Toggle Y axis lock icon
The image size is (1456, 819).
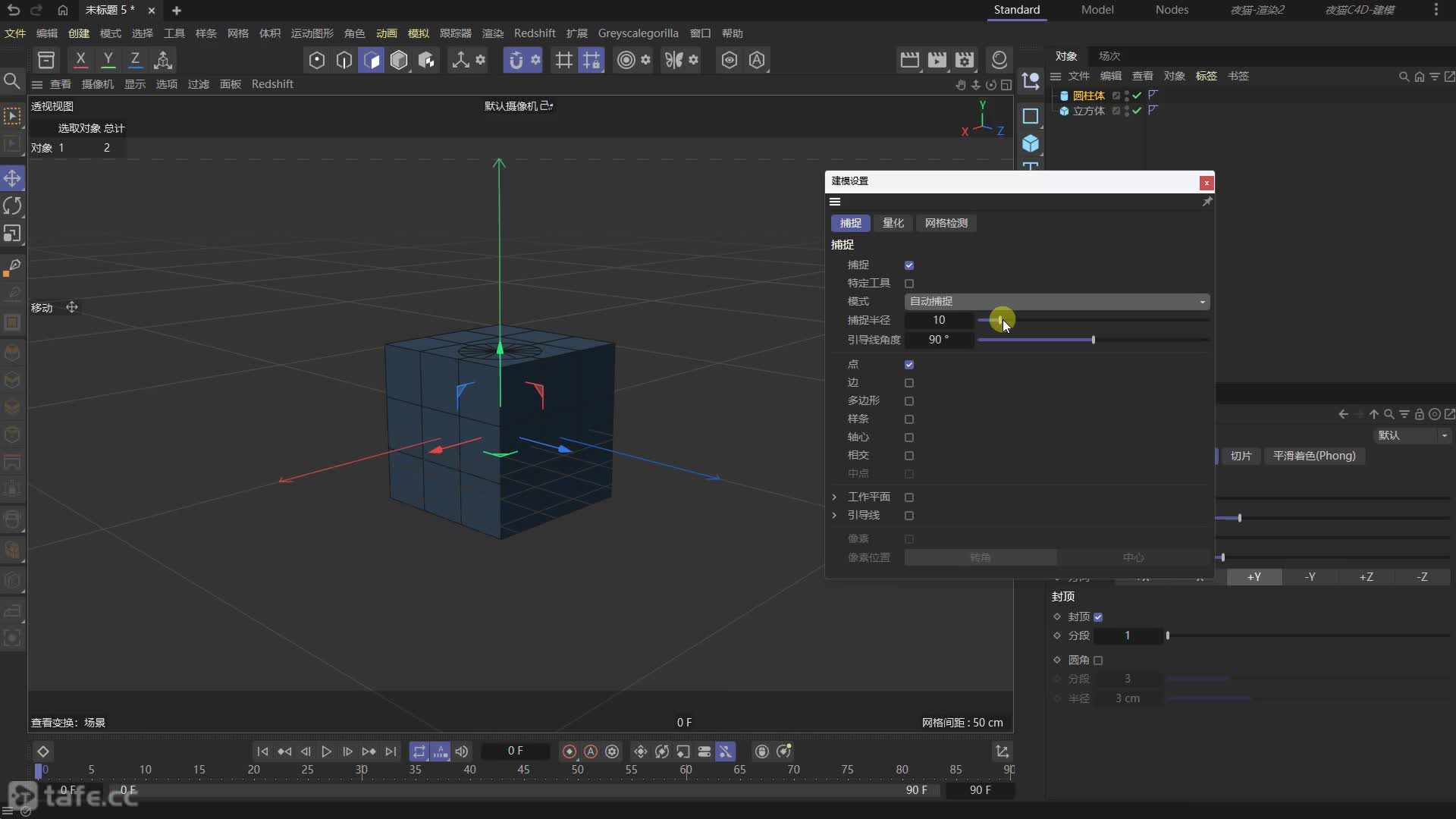click(x=108, y=59)
